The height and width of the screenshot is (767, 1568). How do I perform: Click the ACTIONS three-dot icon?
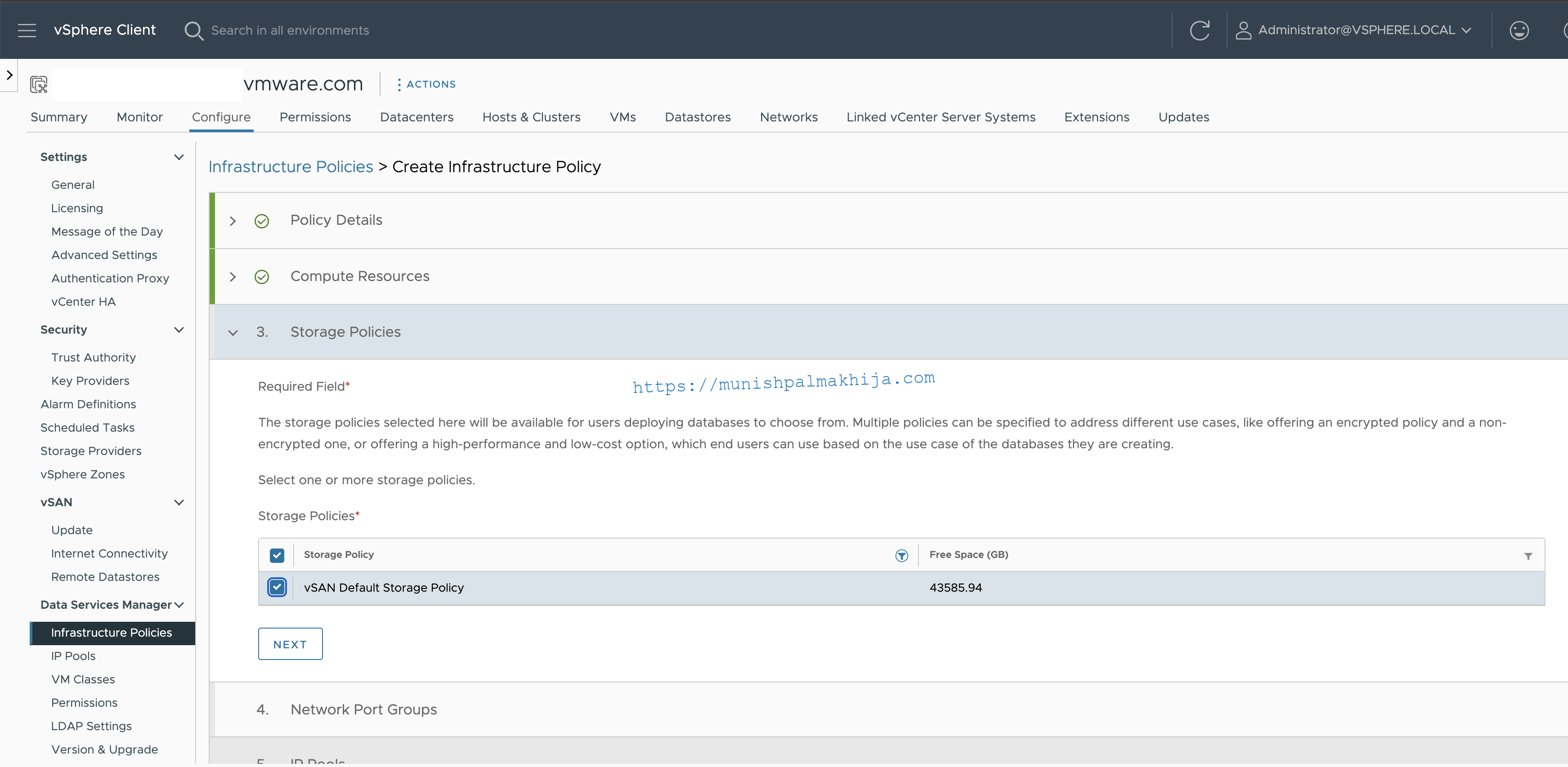click(399, 85)
